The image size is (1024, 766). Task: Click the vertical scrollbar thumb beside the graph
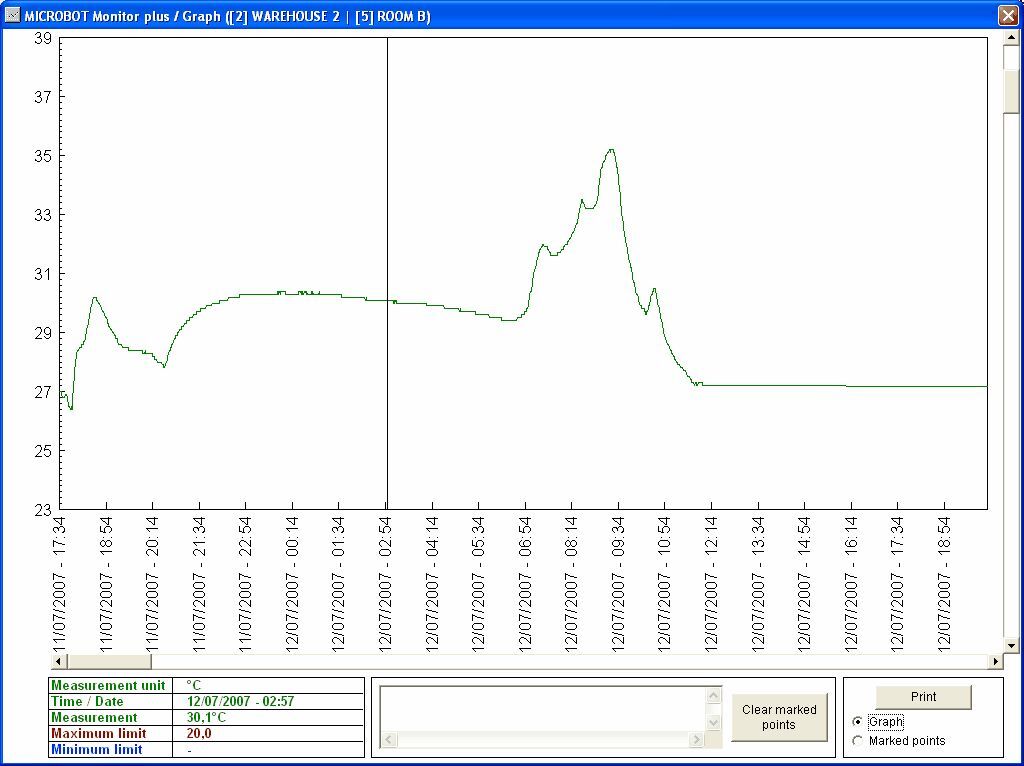click(x=1011, y=92)
